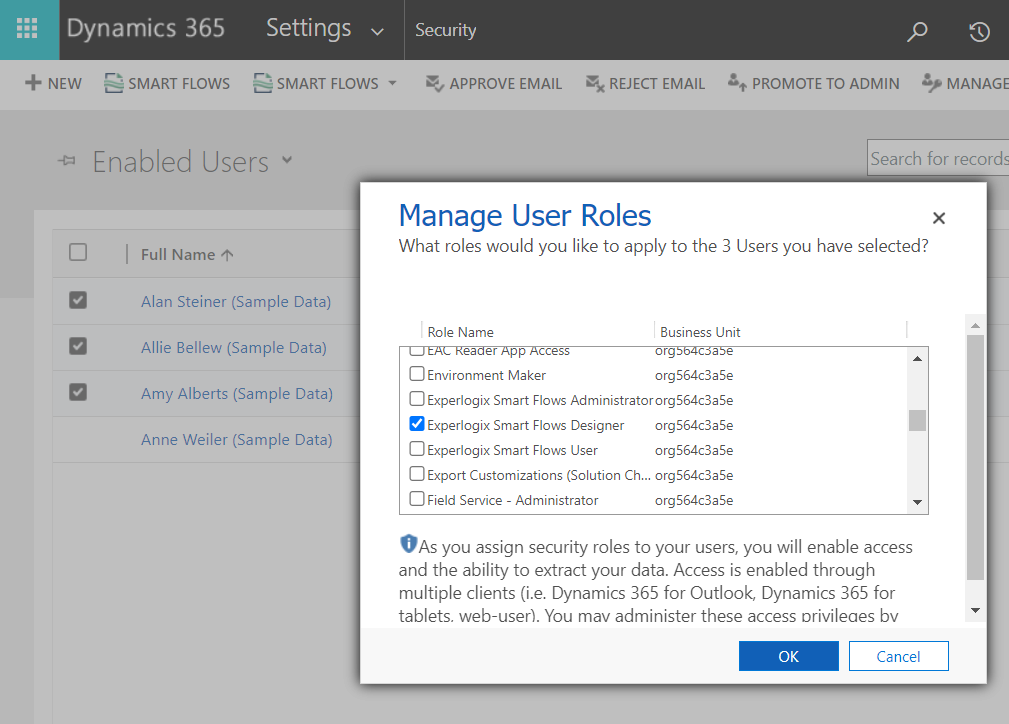Open the search magnifier icon
Viewport: 1009px width, 724px height.
click(917, 30)
